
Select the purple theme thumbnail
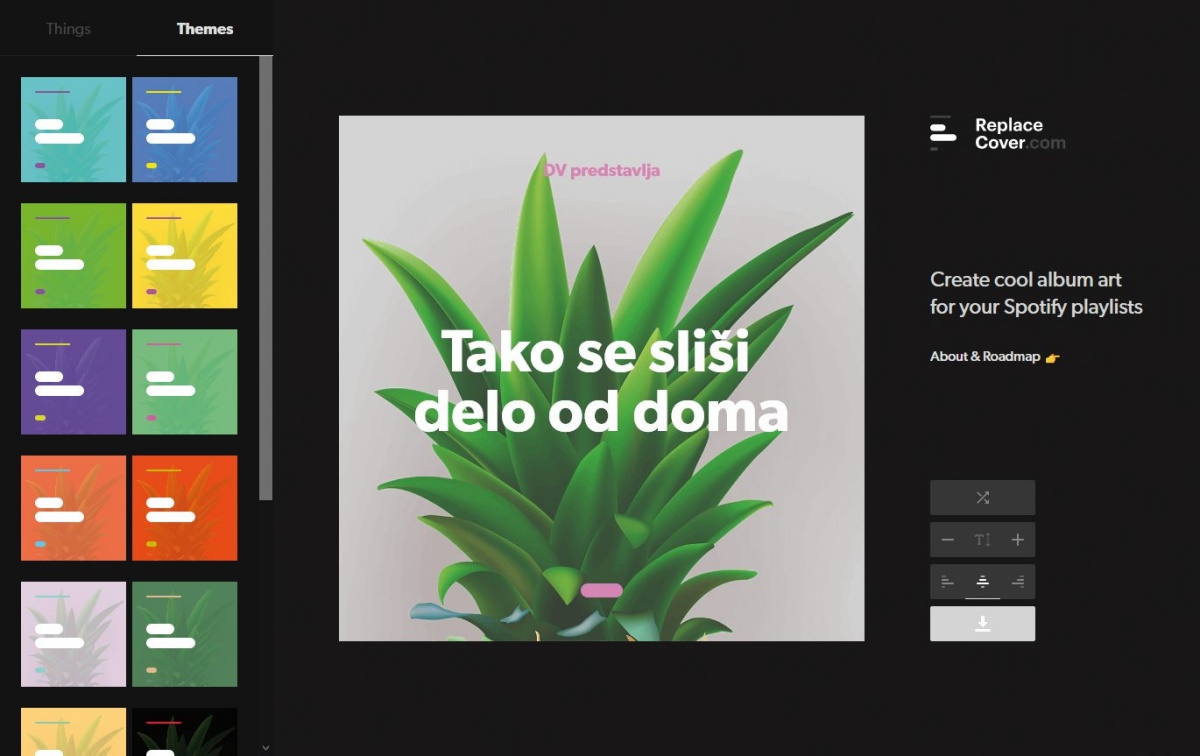tap(74, 382)
